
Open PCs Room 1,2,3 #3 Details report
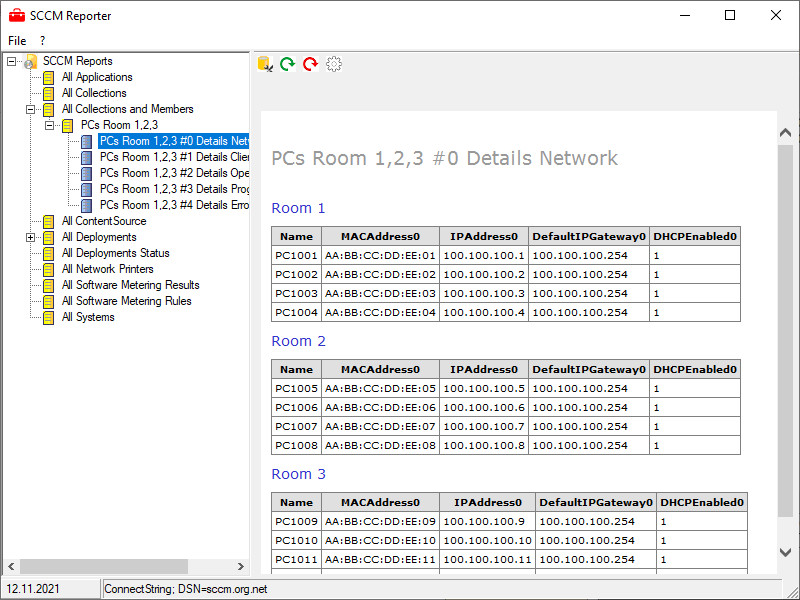coord(174,189)
